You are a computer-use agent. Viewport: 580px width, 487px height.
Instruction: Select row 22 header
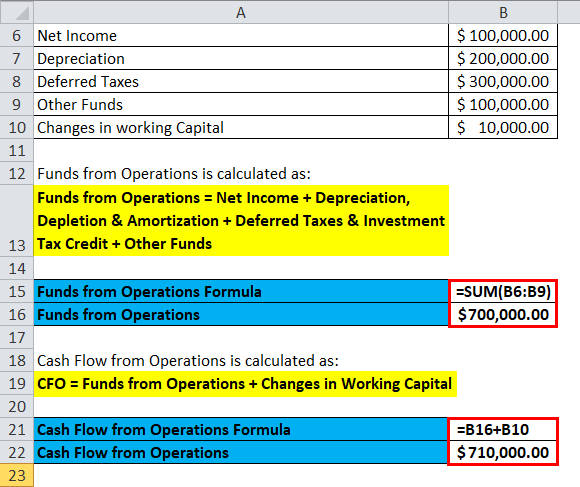tap(17, 452)
